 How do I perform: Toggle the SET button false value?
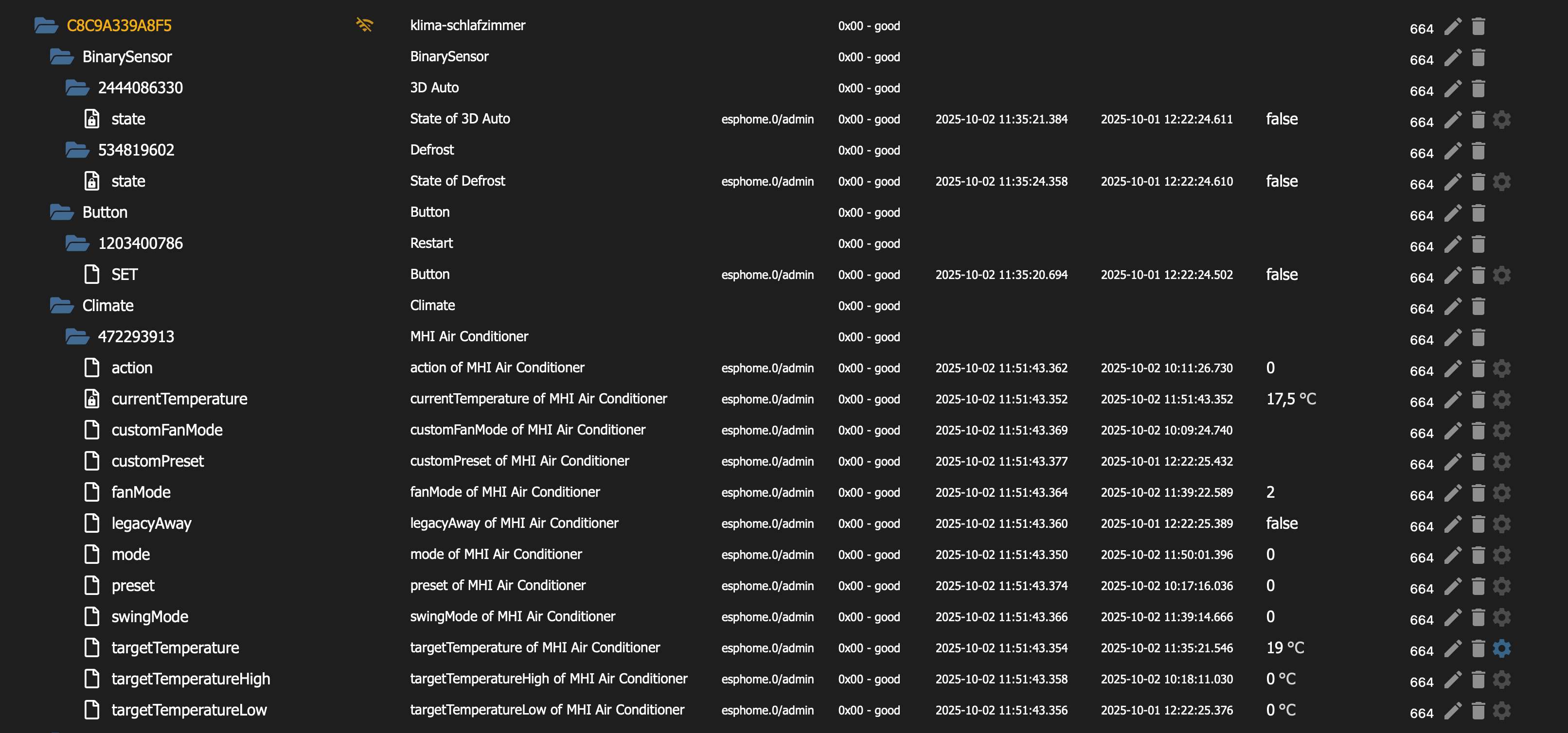coord(1282,274)
